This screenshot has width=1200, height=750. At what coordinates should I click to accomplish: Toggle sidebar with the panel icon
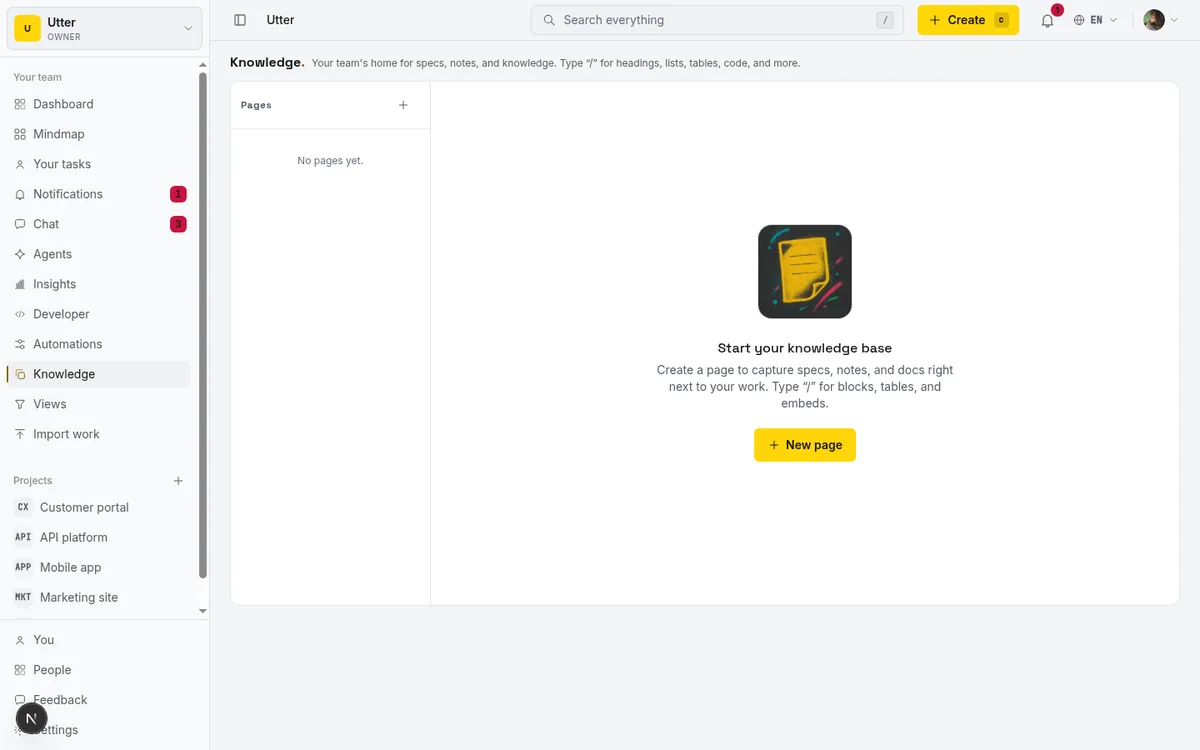pos(240,20)
